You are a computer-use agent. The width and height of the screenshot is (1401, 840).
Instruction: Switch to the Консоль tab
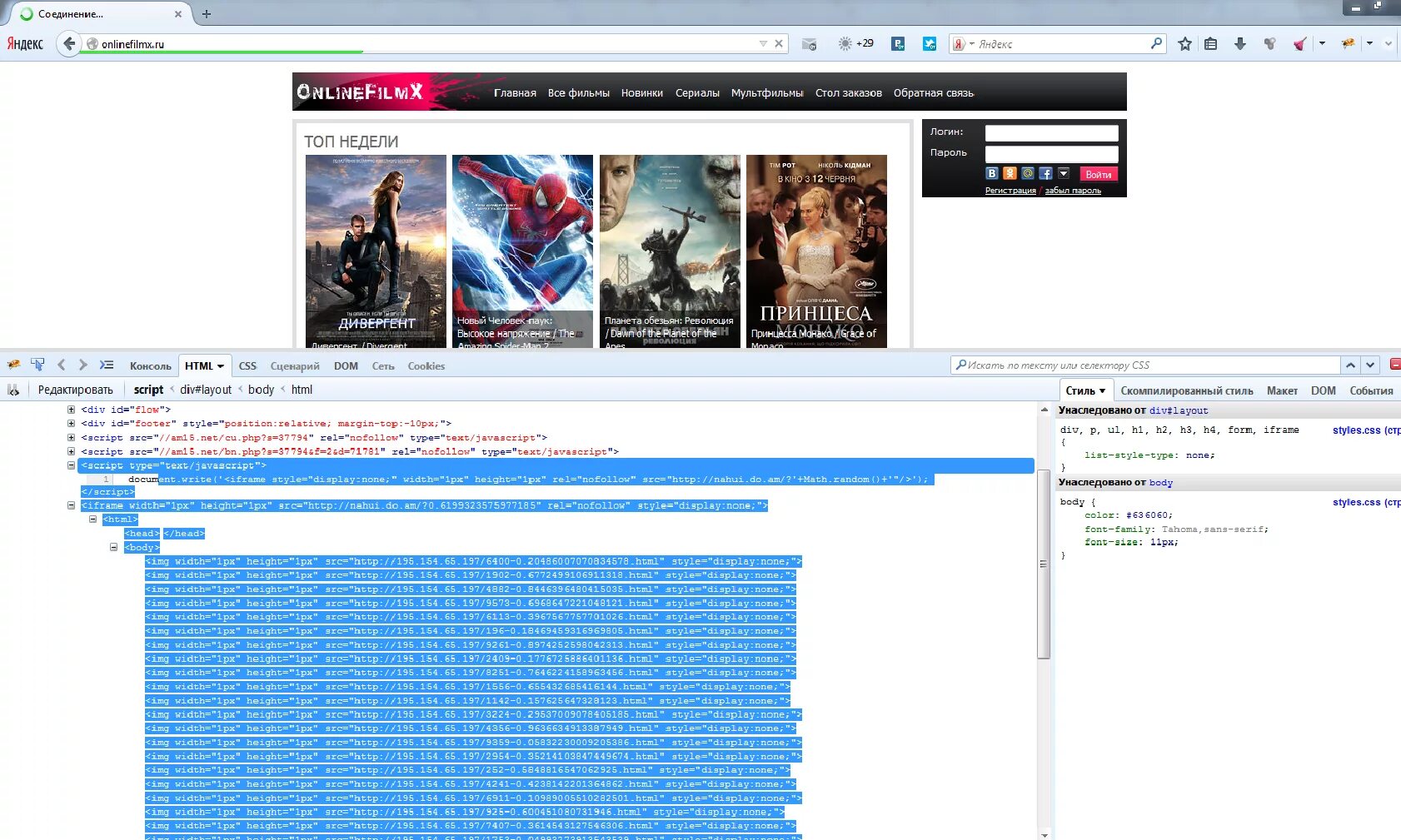click(x=151, y=366)
